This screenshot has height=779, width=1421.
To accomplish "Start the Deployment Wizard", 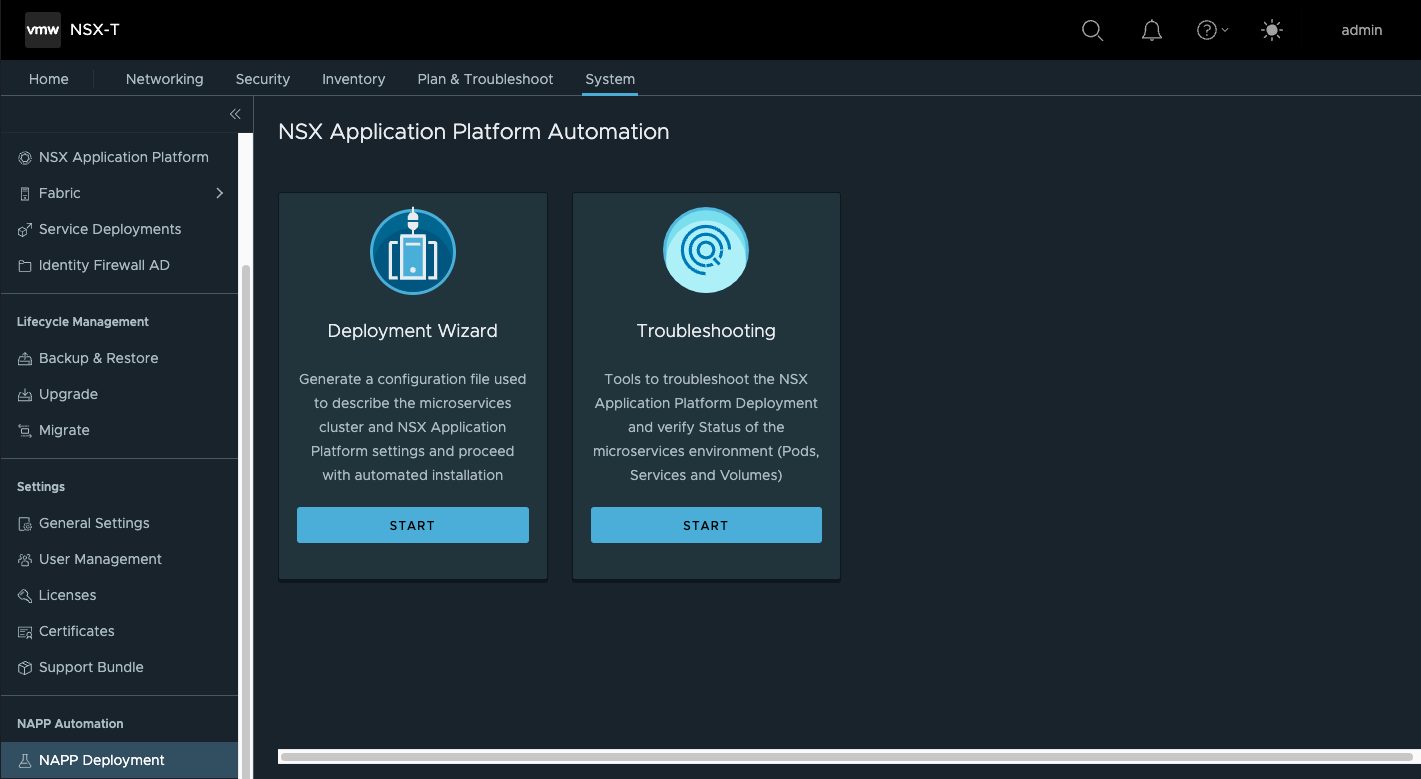I will point(412,525).
